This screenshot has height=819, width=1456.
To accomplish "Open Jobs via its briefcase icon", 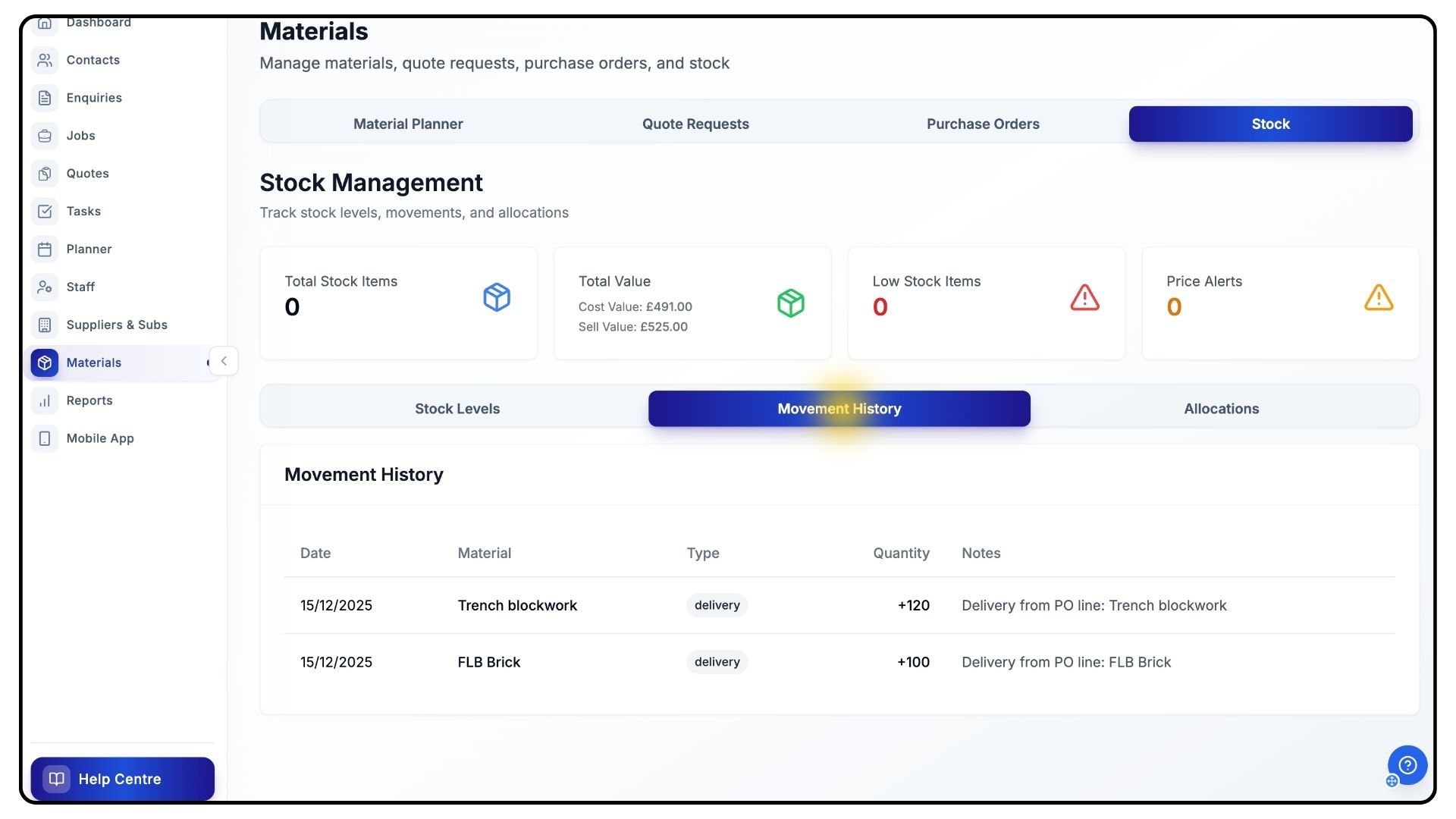I will coord(45,136).
